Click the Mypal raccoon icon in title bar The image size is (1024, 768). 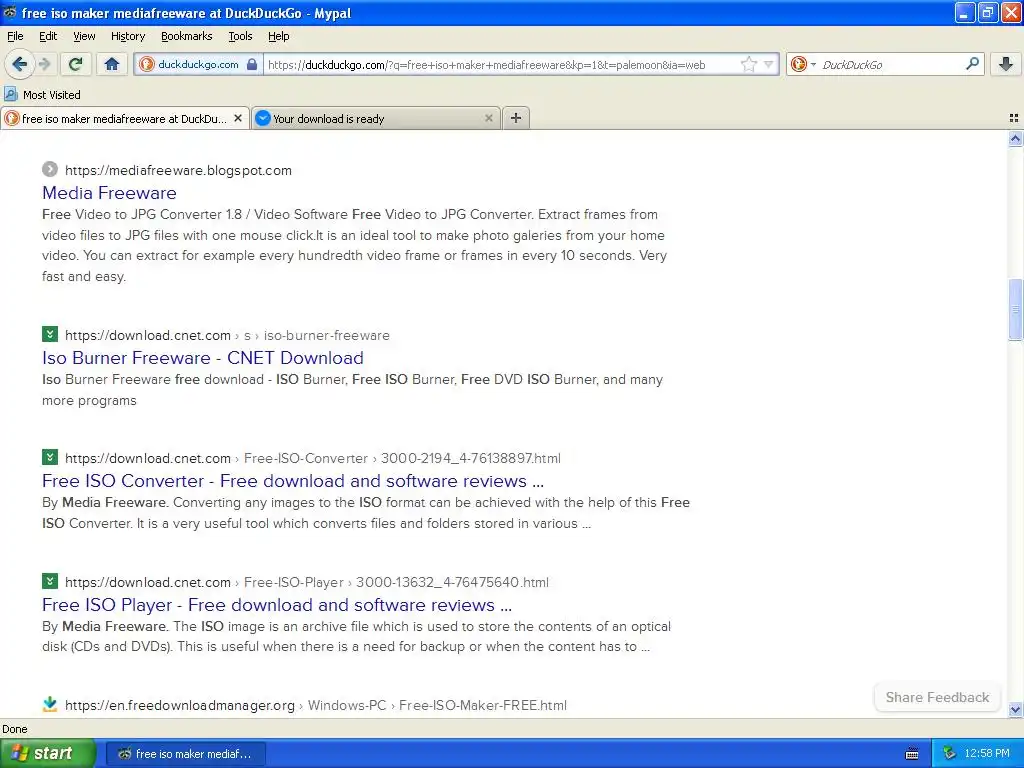coord(10,12)
